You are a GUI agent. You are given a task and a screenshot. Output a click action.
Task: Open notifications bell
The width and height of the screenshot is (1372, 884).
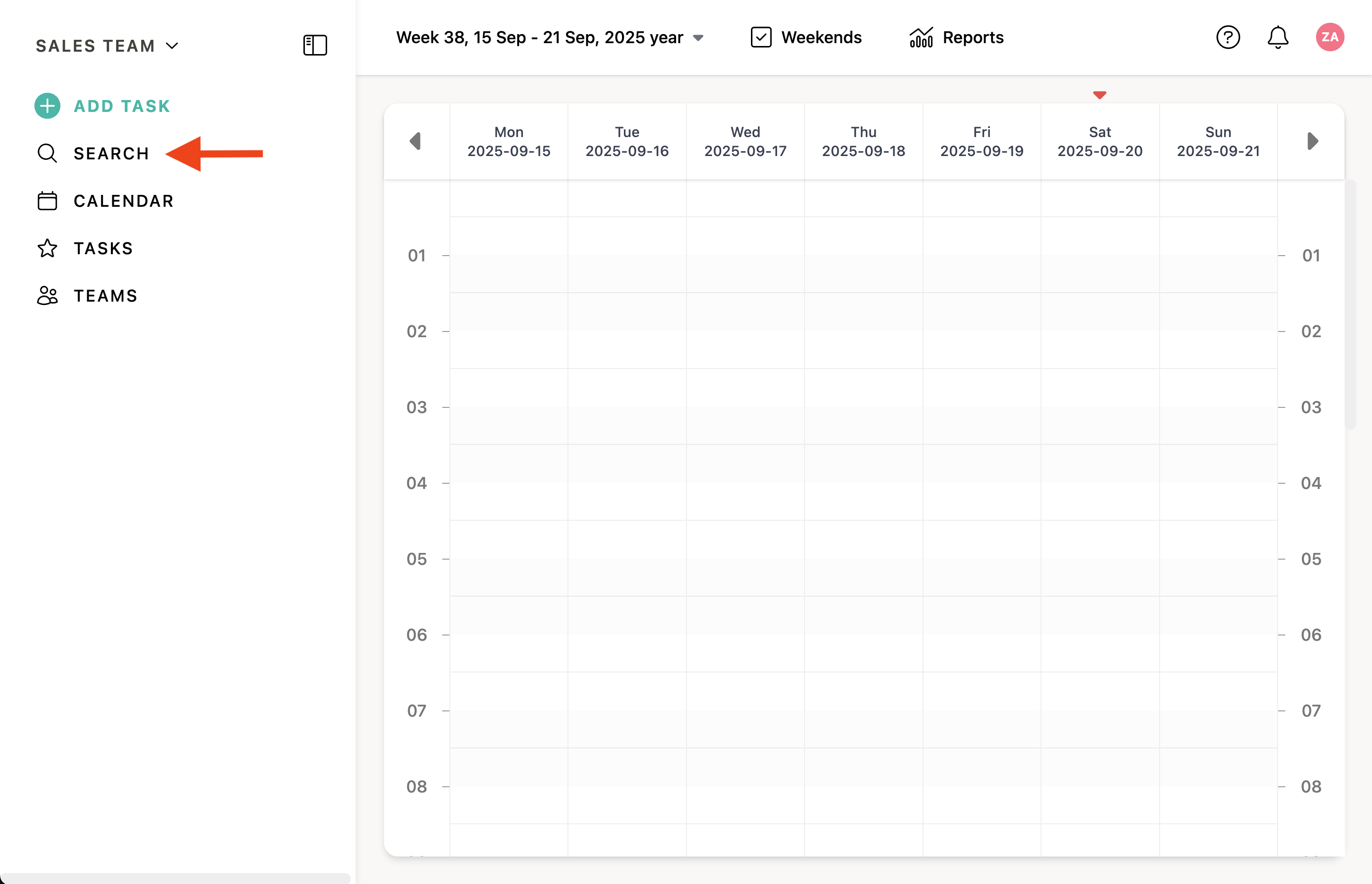(x=1278, y=37)
